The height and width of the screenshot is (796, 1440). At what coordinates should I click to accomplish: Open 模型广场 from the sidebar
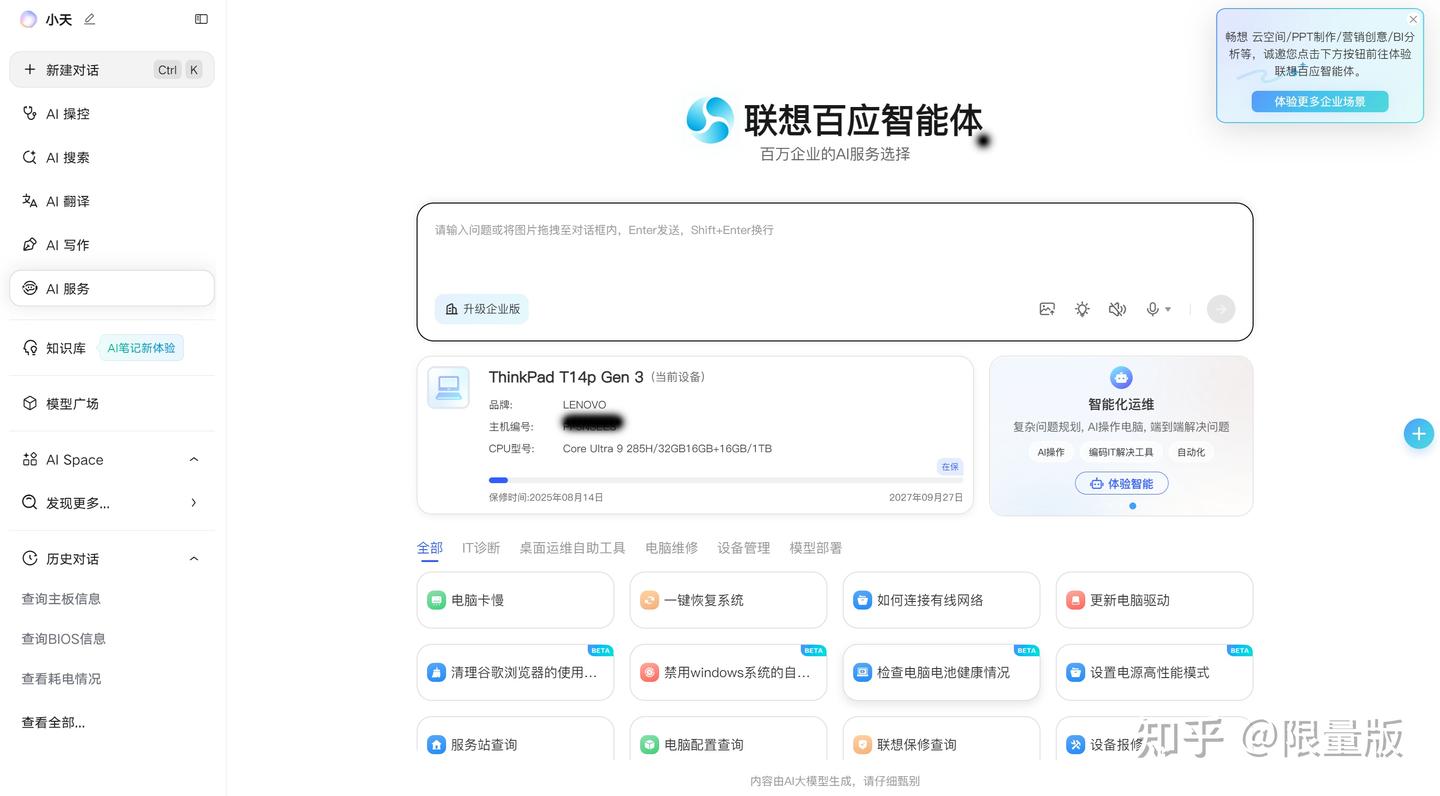coord(112,404)
